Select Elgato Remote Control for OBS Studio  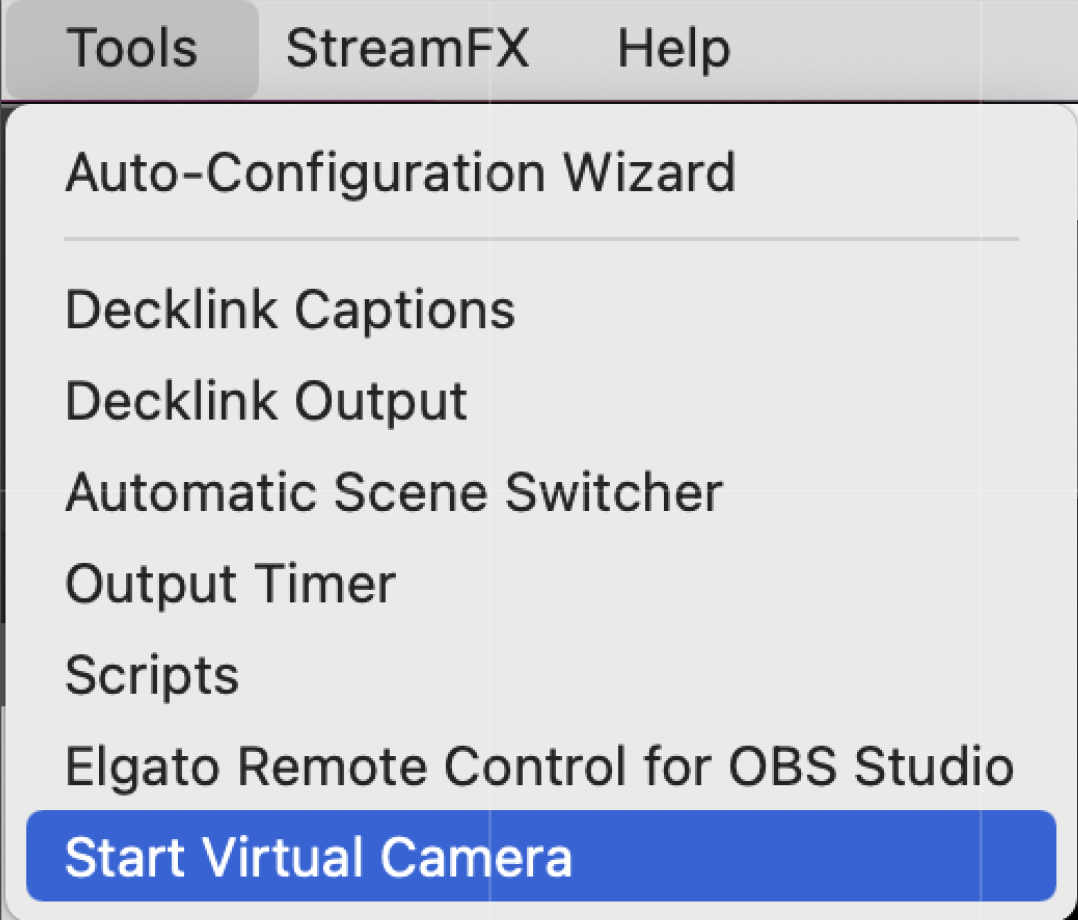[538, 766]
